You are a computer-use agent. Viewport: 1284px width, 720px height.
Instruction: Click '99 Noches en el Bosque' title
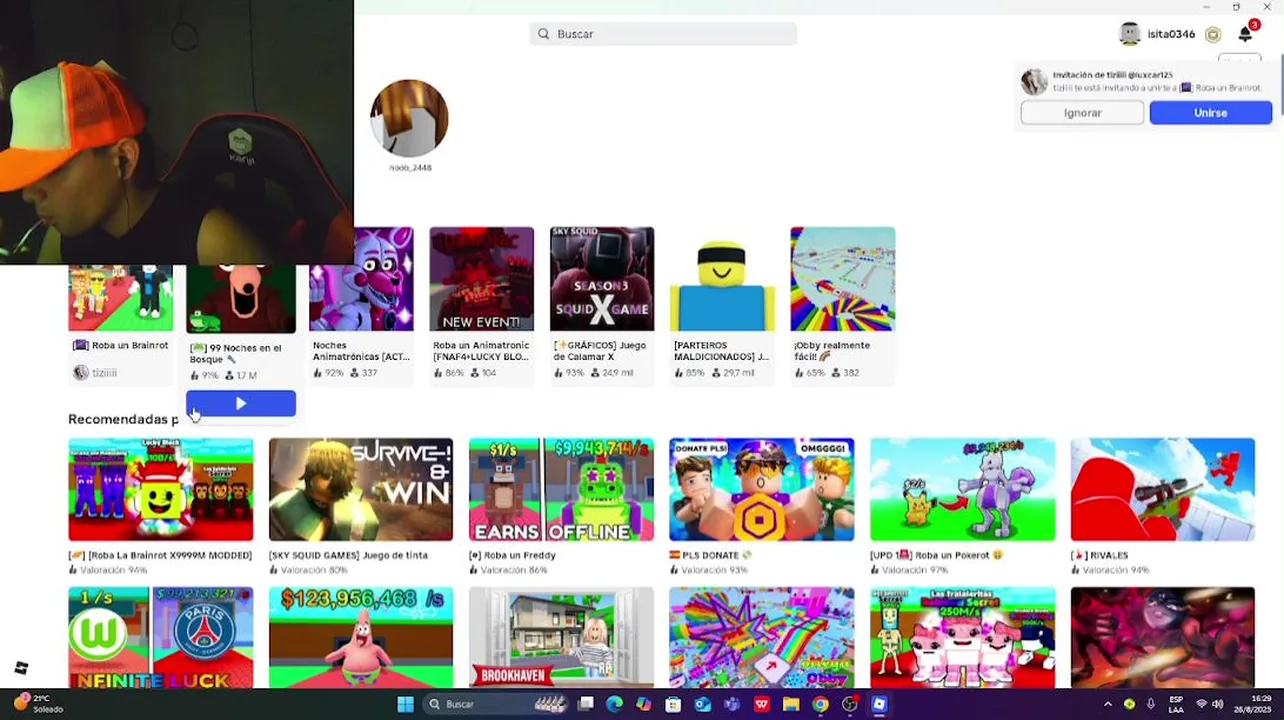[236, 353]
